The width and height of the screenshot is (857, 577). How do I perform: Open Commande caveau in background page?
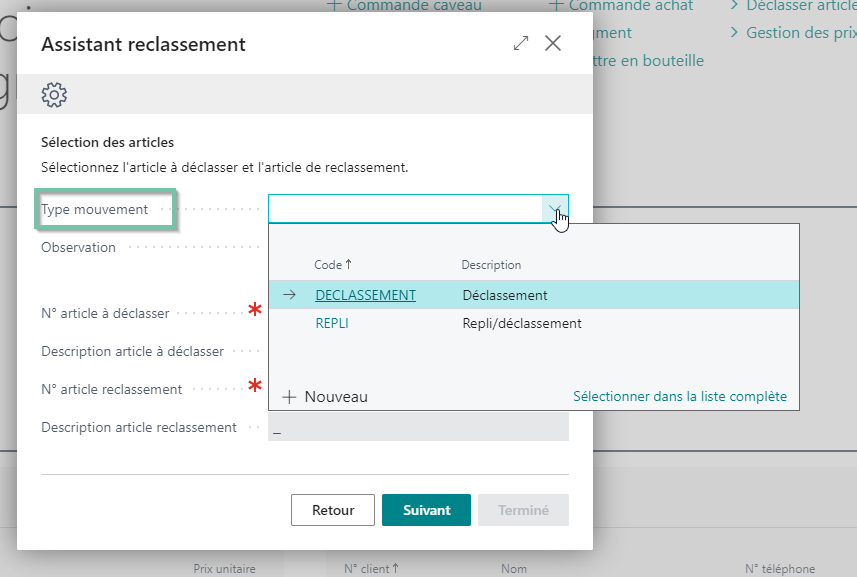click(404, 6)
